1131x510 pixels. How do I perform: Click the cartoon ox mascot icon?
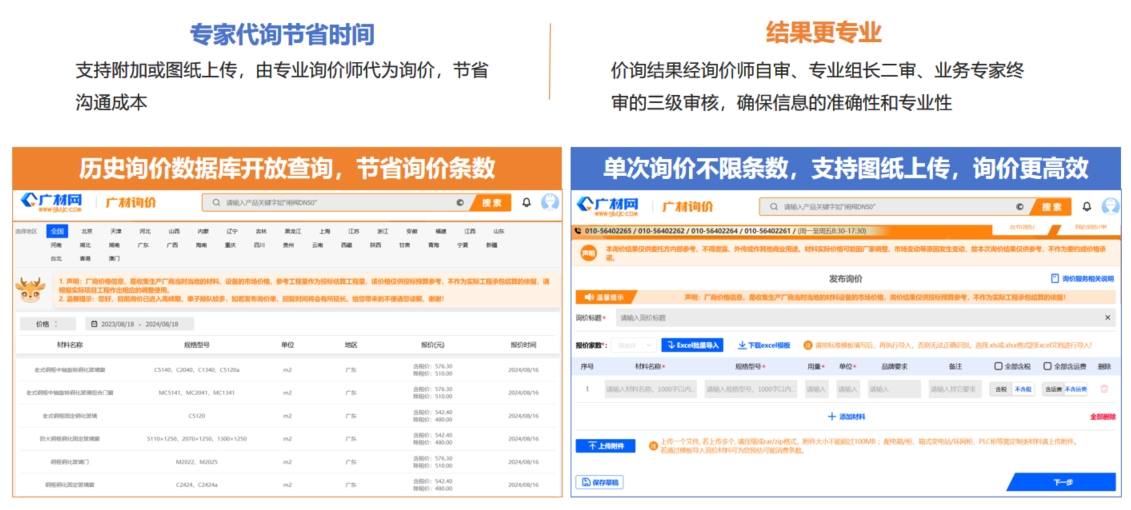click(31, 290)
